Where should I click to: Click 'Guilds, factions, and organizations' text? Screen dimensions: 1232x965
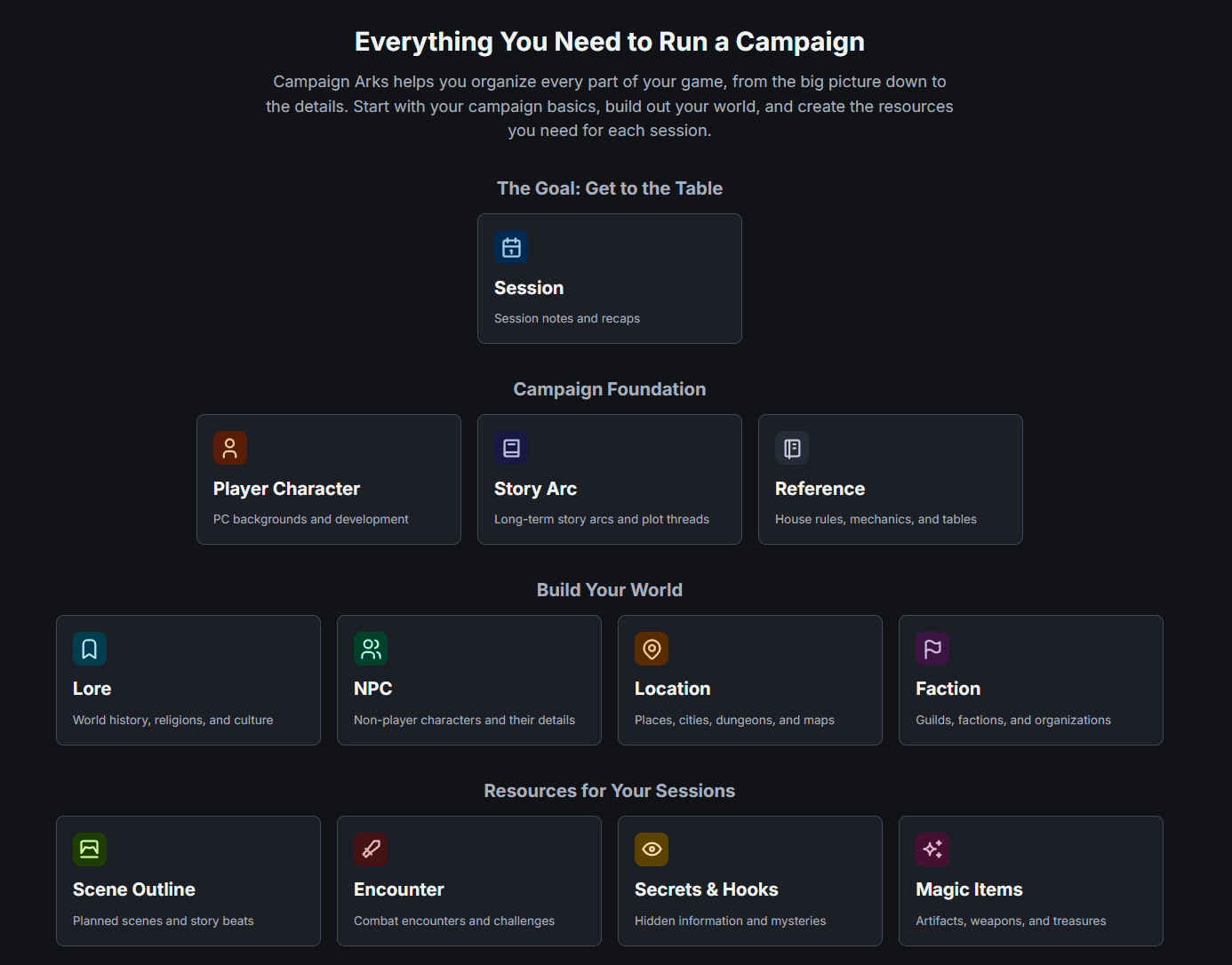[x=1013, y=720]
